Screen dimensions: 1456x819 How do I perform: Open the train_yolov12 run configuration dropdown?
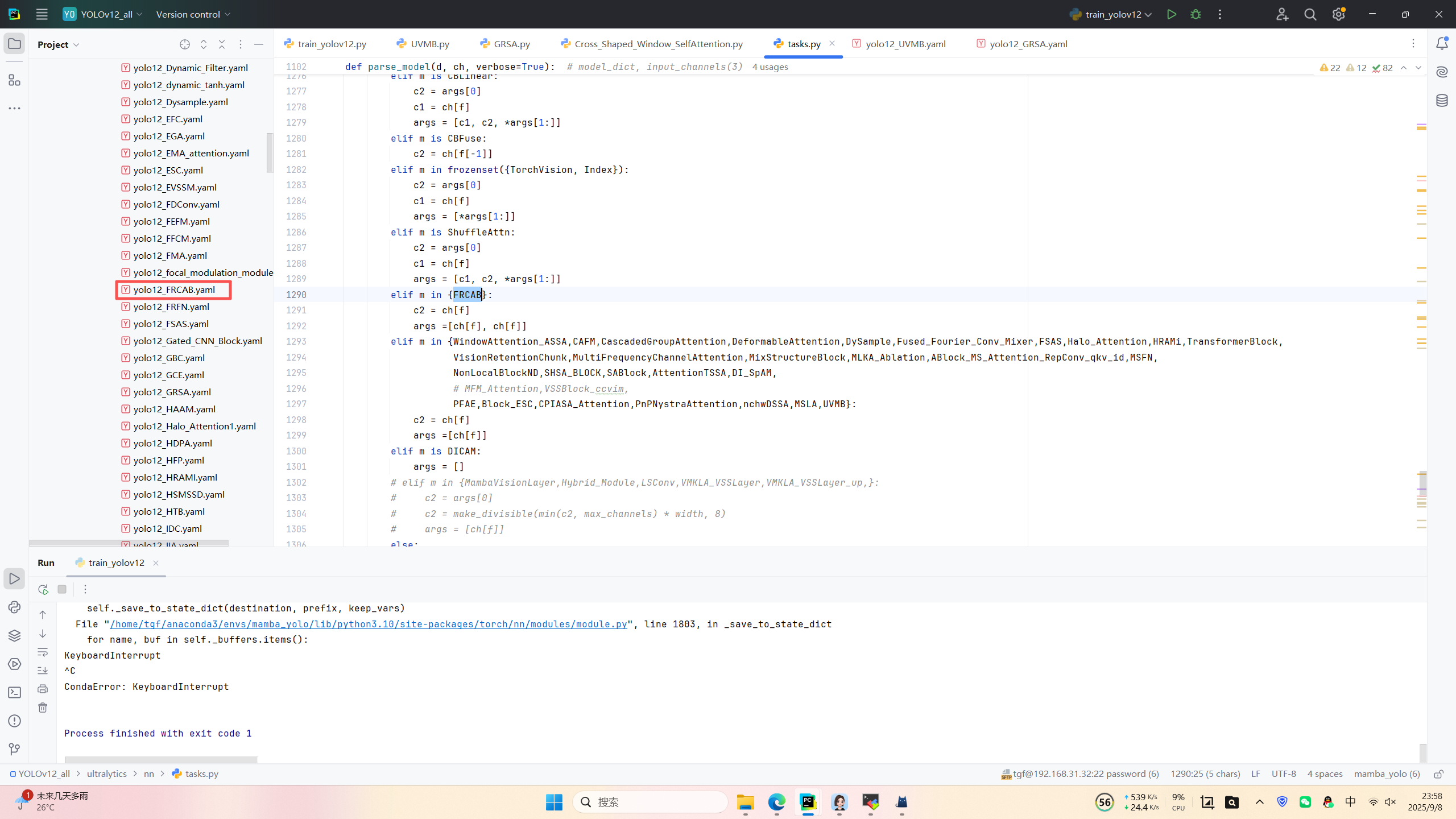1112,14
